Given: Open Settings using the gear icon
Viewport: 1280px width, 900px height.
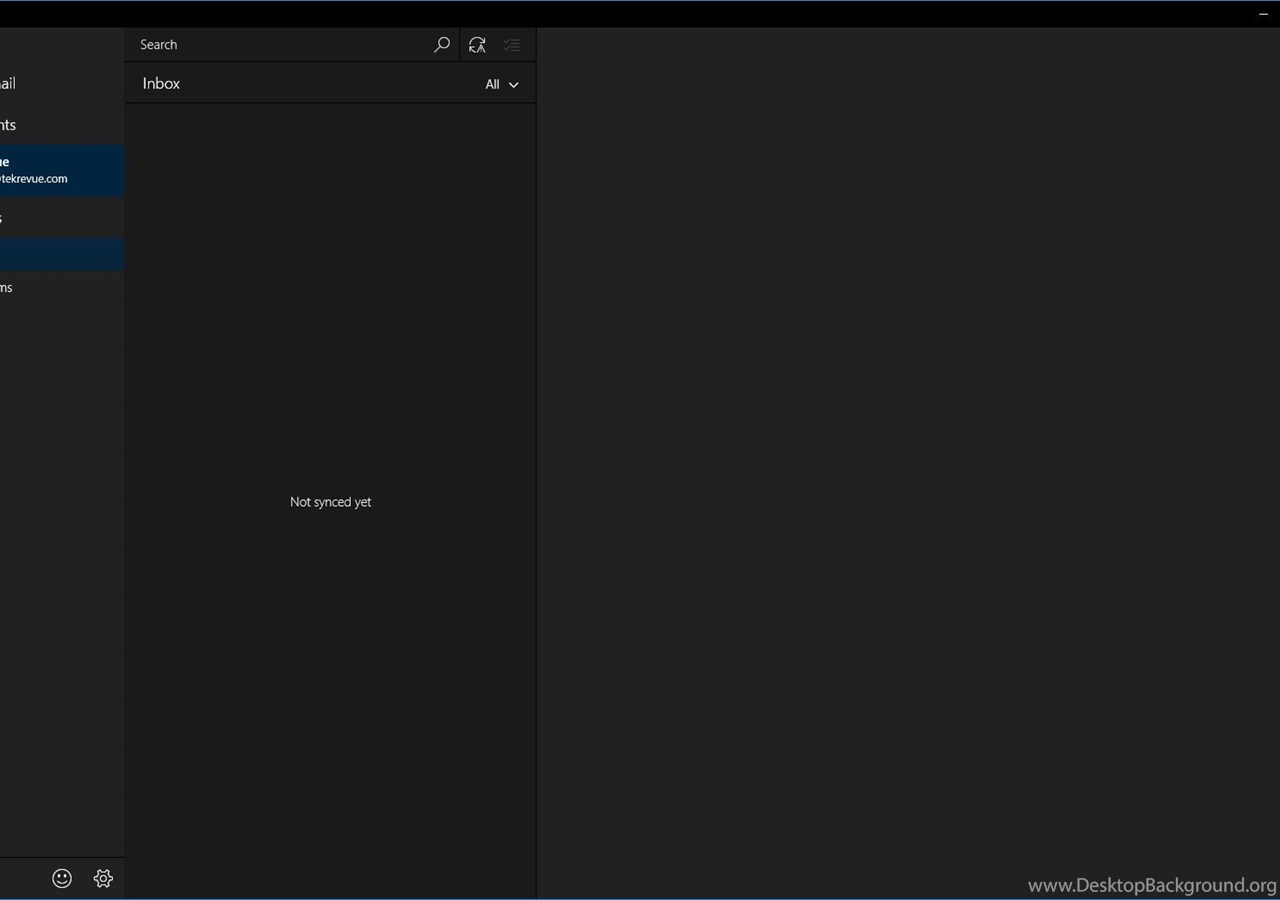Looking at the screenshot, I should pyautogui.click(x=103, y=878).
